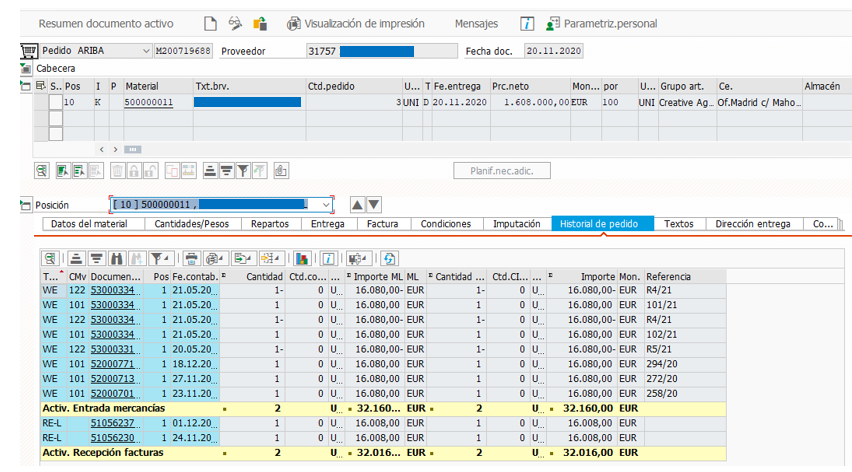The image size is (852, 472).
Task: Open the Repartos tab
Action: (270, 224)
